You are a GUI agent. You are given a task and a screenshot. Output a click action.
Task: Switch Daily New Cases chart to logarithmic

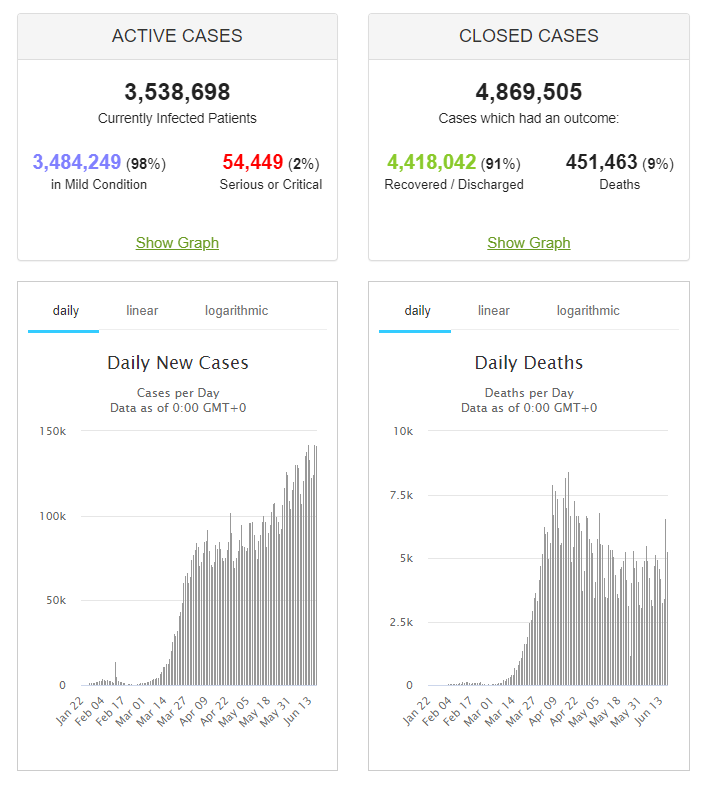coord(236,311)
